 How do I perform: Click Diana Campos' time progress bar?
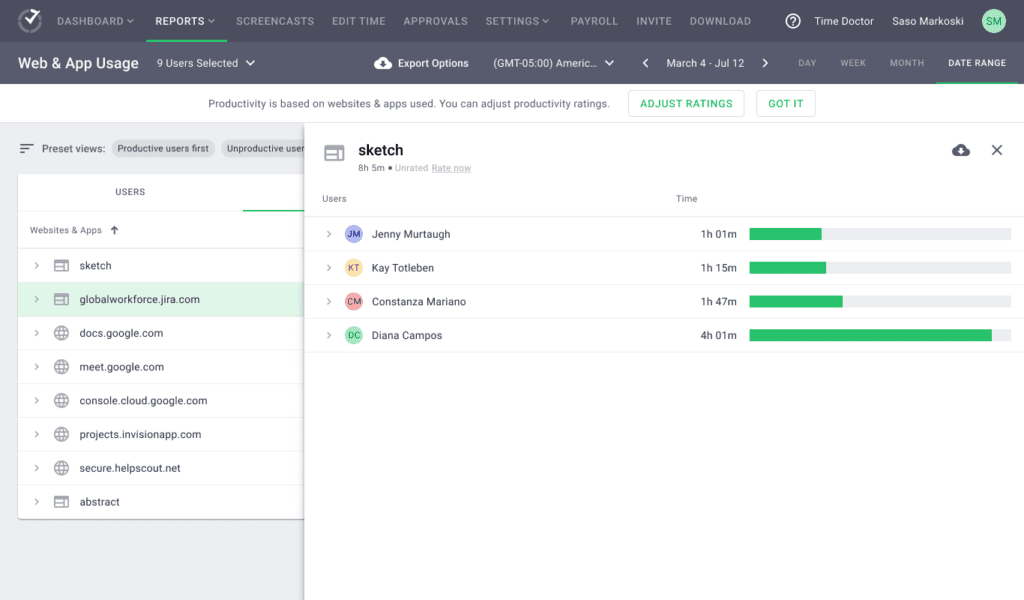(x=881, y=335)
